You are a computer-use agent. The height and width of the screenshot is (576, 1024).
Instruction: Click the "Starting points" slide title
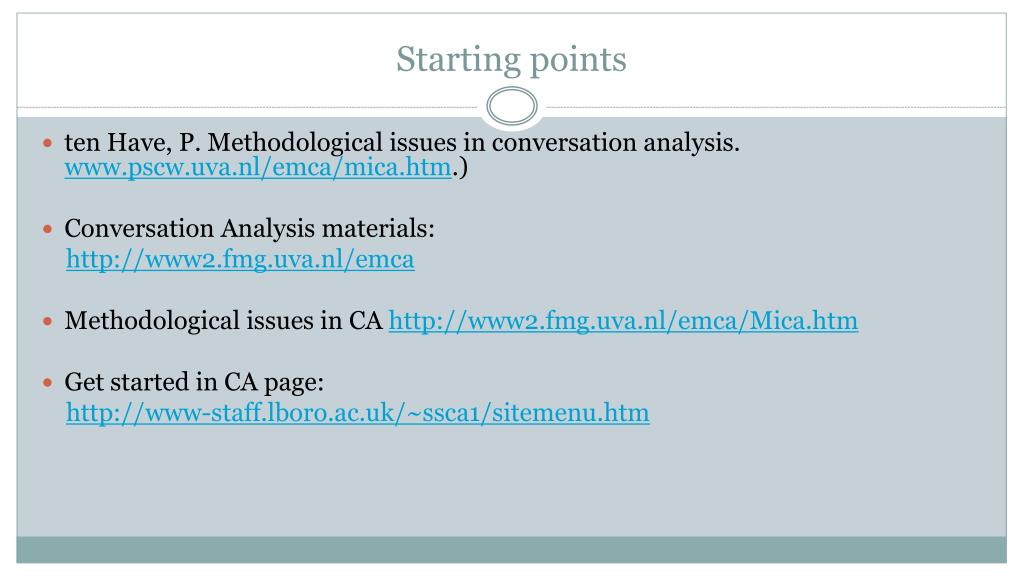pyautogui.click(x=511, y=59)
